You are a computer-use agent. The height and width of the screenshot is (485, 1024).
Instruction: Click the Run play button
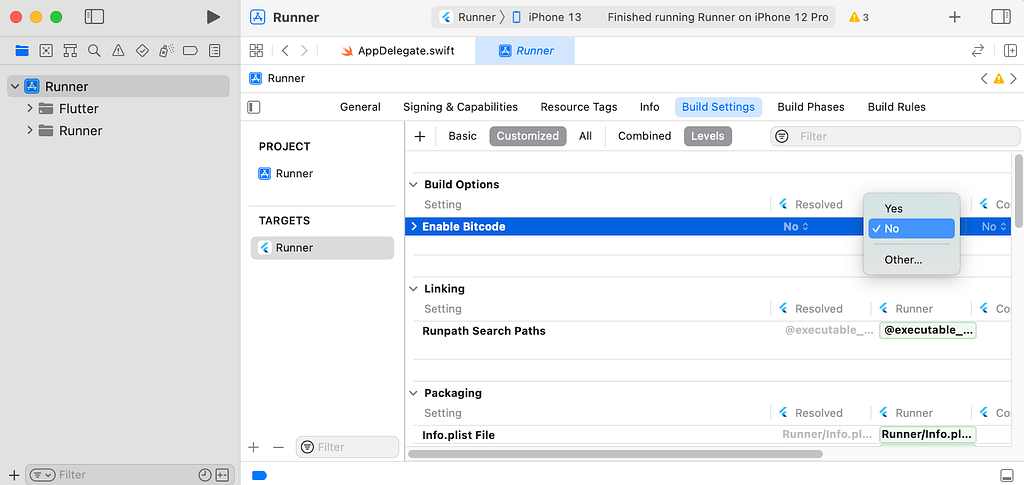[213, 17]
